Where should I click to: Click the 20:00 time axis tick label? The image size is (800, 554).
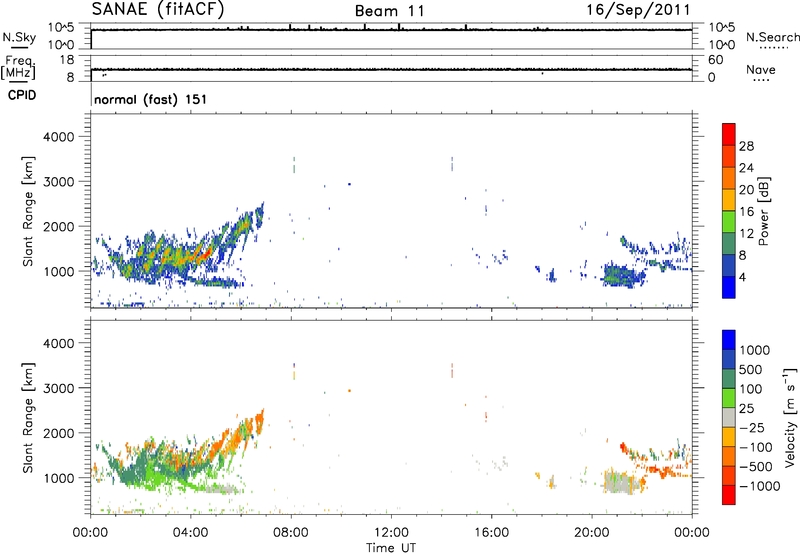click(x=591, y=532)
